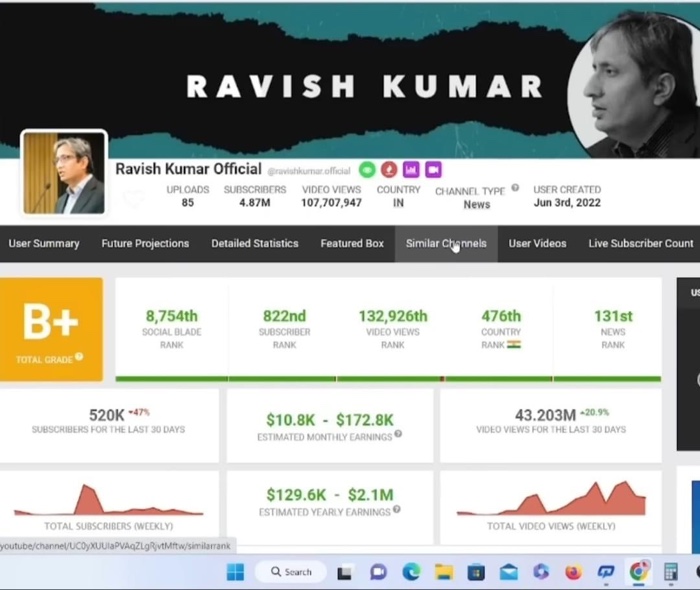This screenshot has width=700, height=590.
Task: Click the B+ Total Grade box
Action: (51, 329)
